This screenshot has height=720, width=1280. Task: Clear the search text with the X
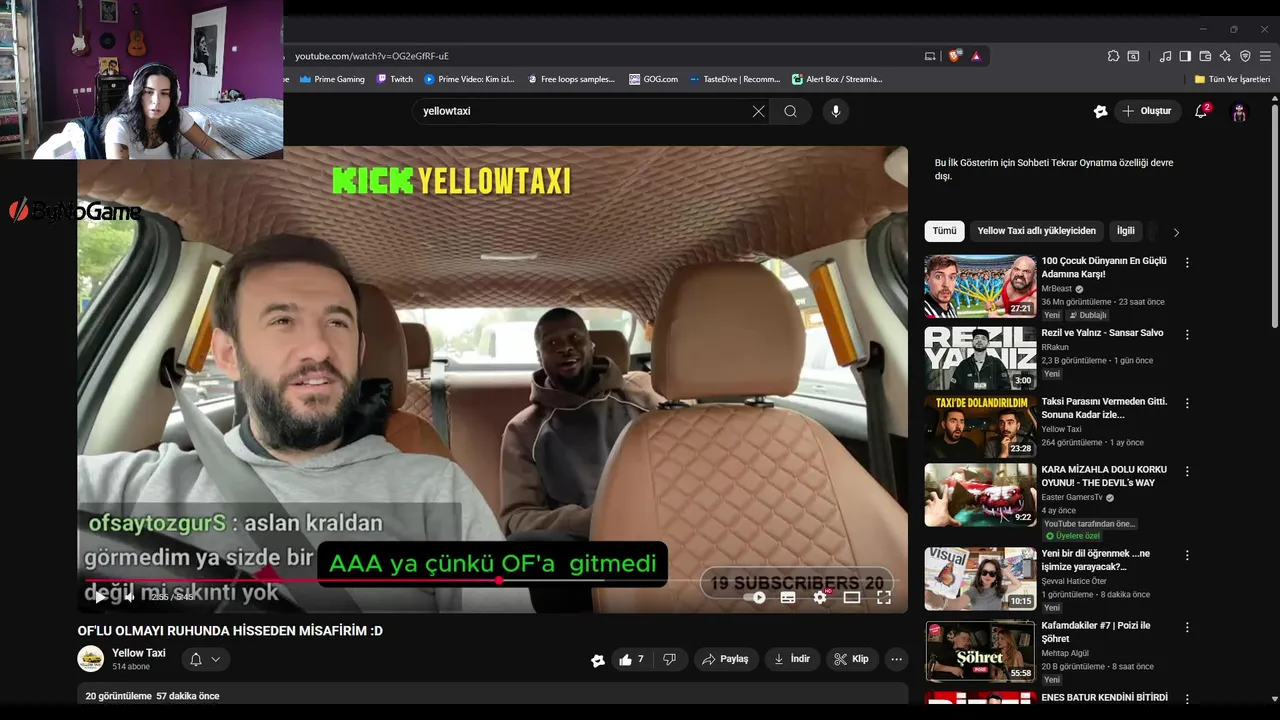758,111
